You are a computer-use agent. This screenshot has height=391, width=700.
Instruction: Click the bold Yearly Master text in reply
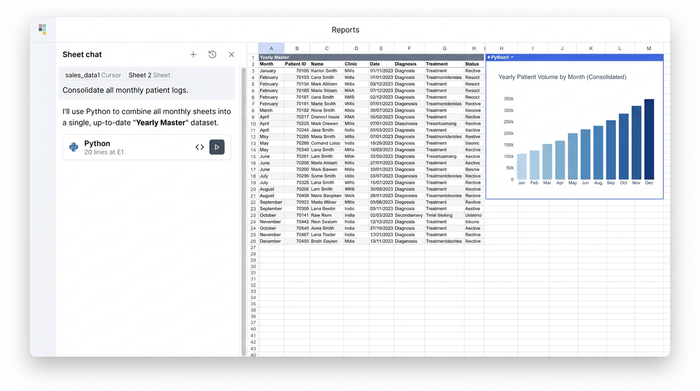[x=161, y=123]
